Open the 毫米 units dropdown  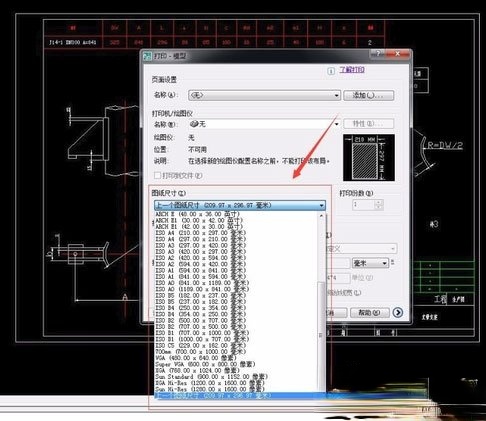click(x=370, y=263)
